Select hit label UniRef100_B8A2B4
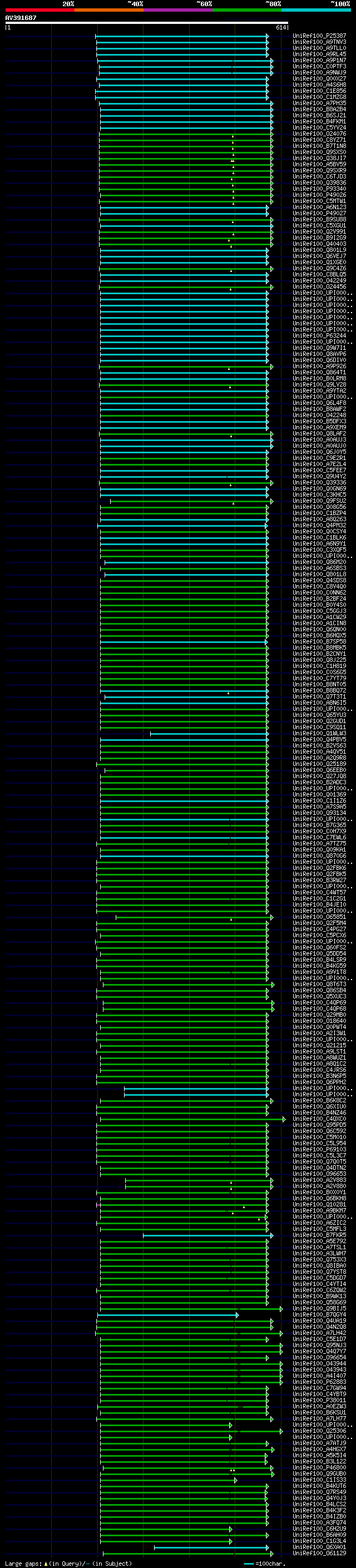The image size is (356, 1568). pyautogui.click(x=319, y=109)
